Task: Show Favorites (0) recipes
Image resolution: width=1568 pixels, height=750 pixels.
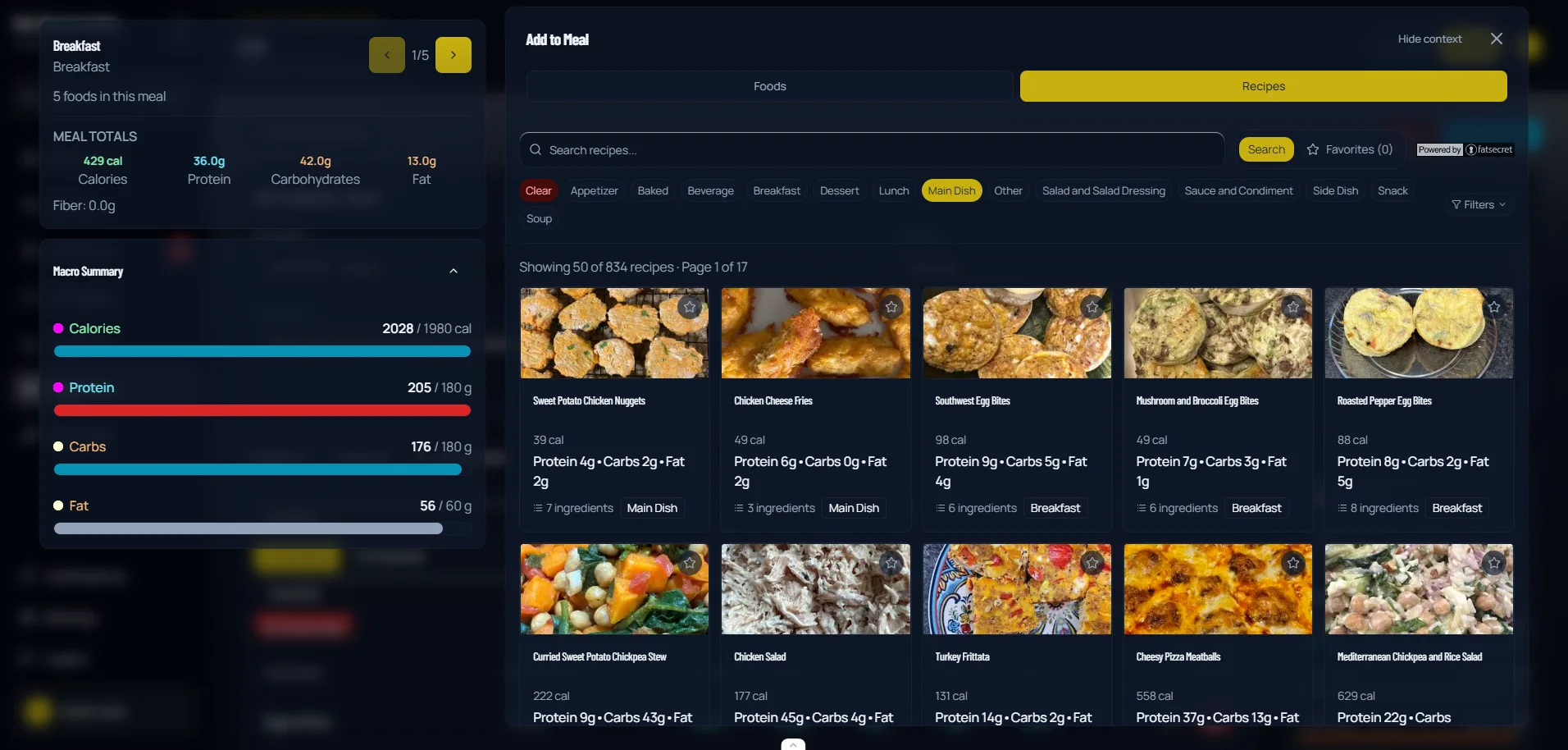Action: click(1349, 149)
